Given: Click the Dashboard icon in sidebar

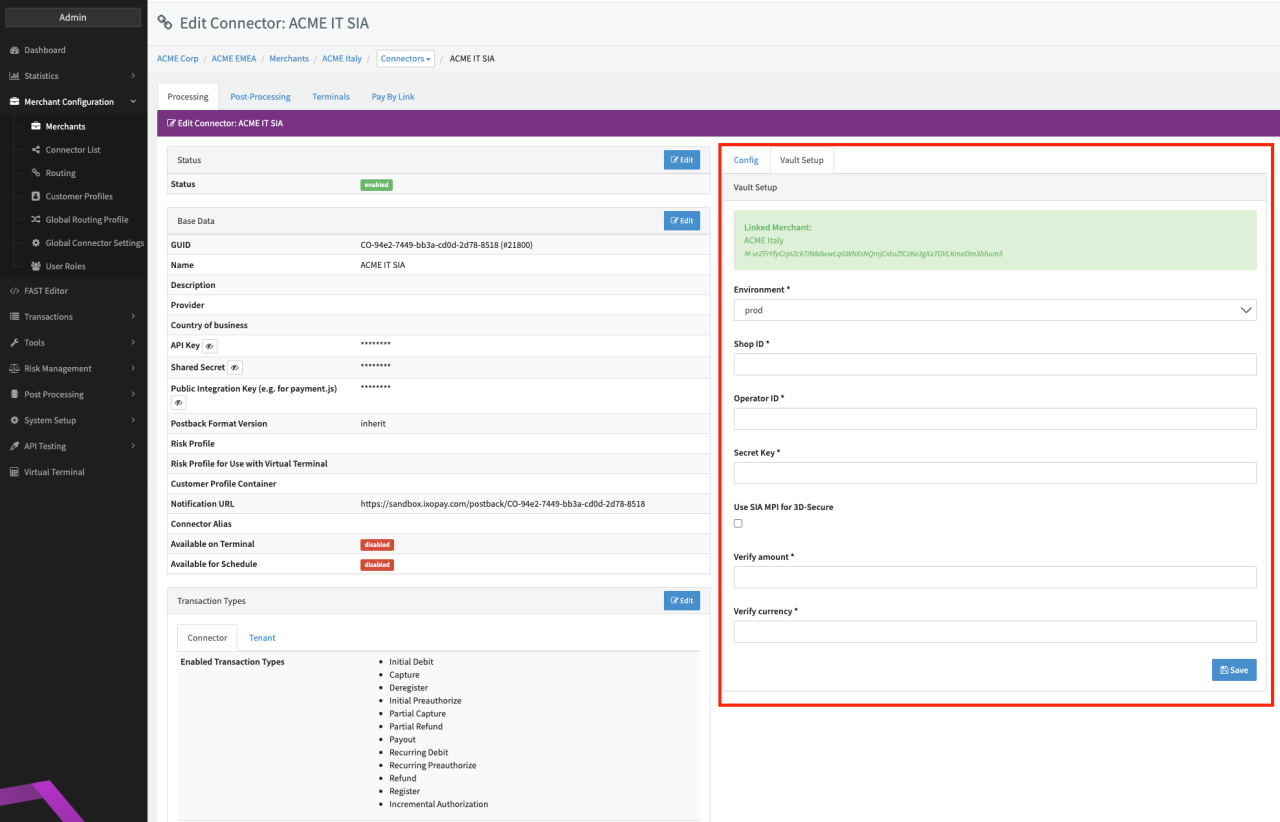Looking at the screenshot, I should tap(15, 50).
